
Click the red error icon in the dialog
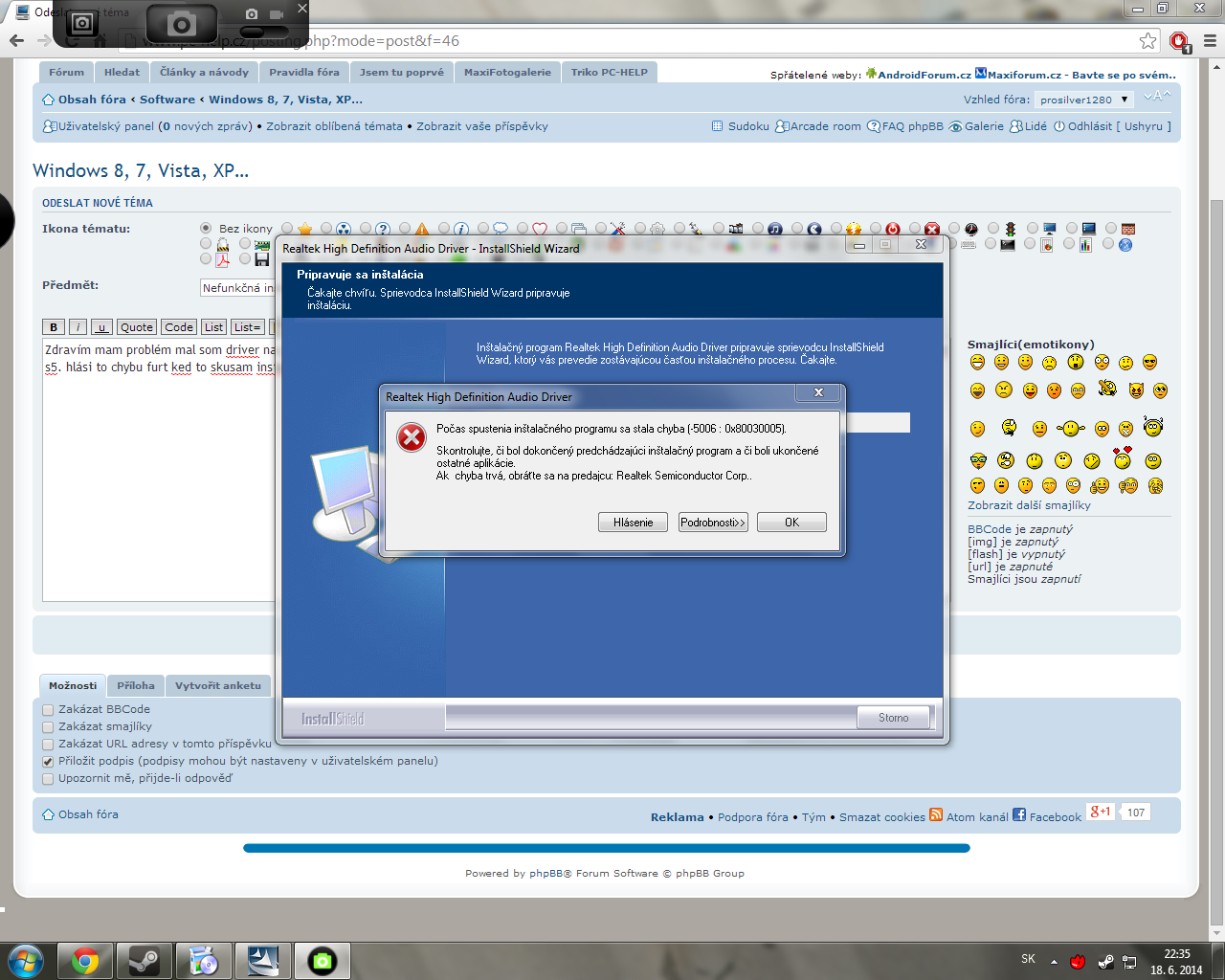[412, 437]
